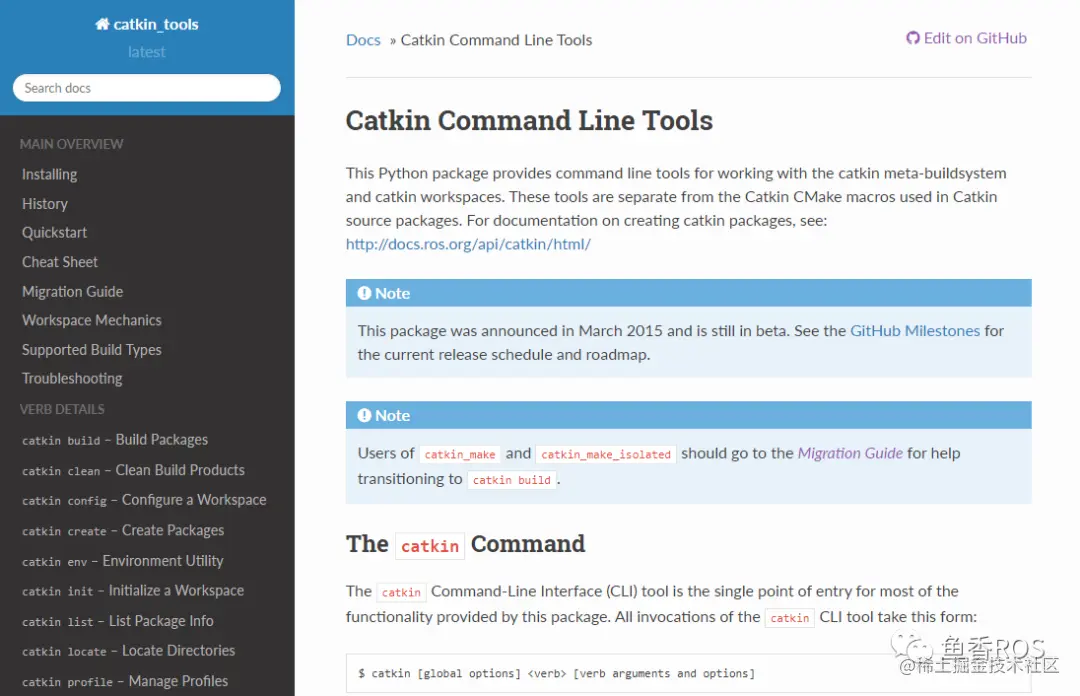Screen dimensions: 1080x696
Task: Click the catkin usage code block
Action: [689, 673]
